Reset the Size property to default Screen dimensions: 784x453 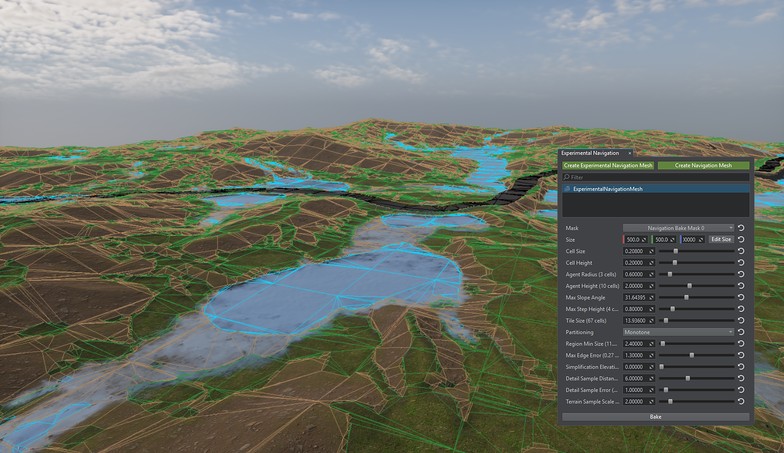(x=741, y=240)
